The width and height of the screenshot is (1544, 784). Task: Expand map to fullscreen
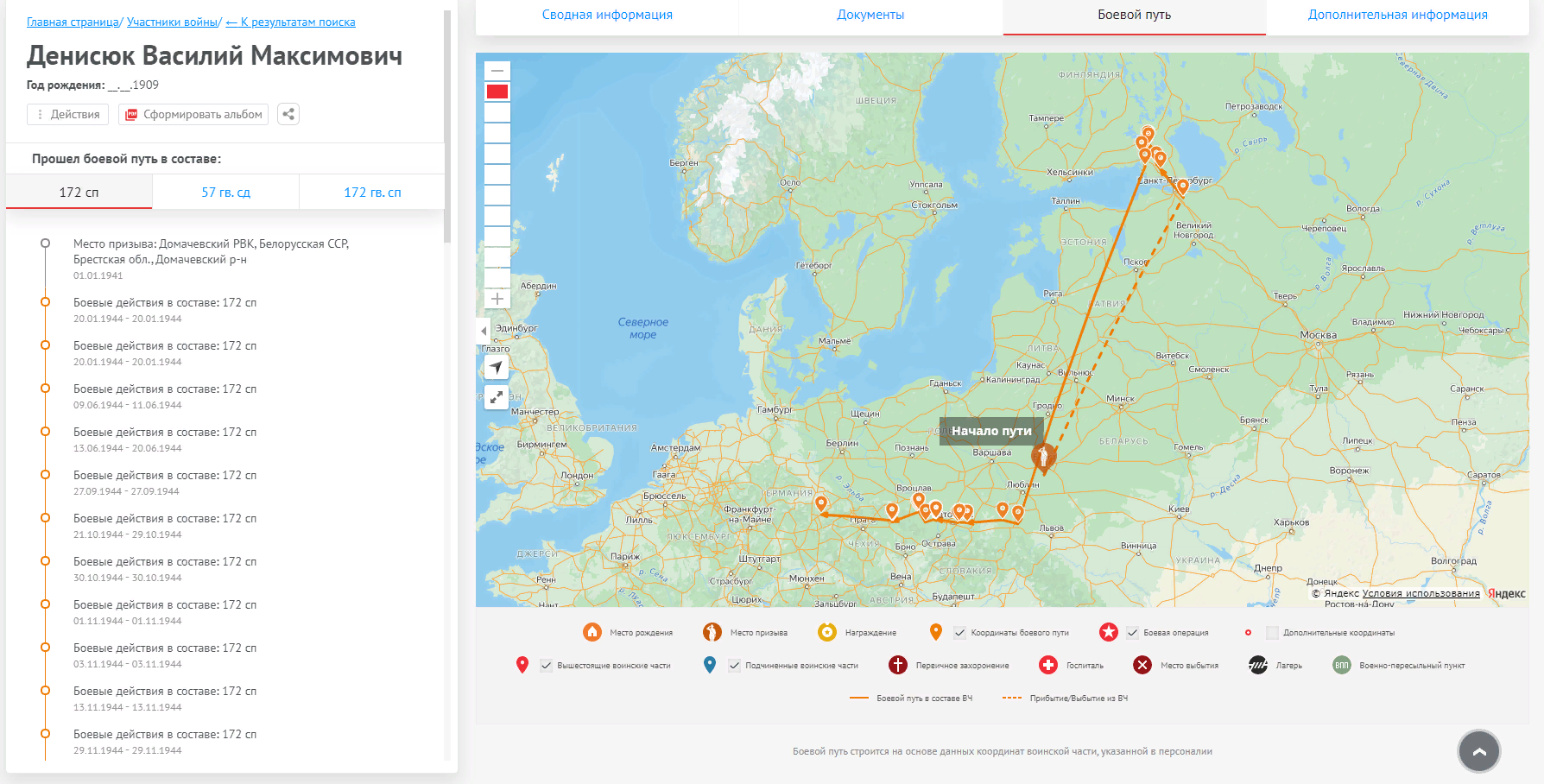pyautogui.click(x=497, y=397)
